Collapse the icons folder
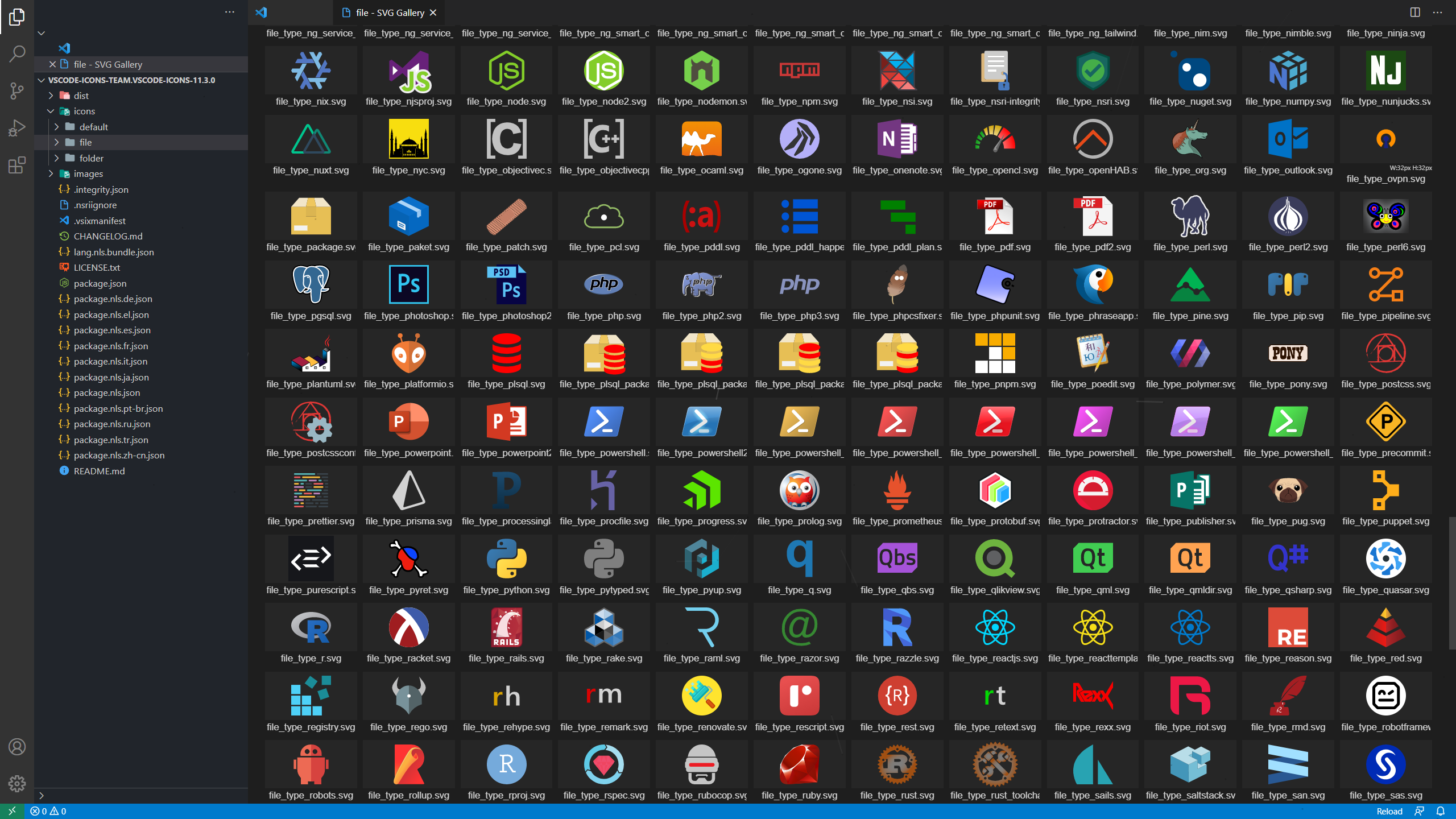Screen dimensions: 1456x819 [51, 111]
